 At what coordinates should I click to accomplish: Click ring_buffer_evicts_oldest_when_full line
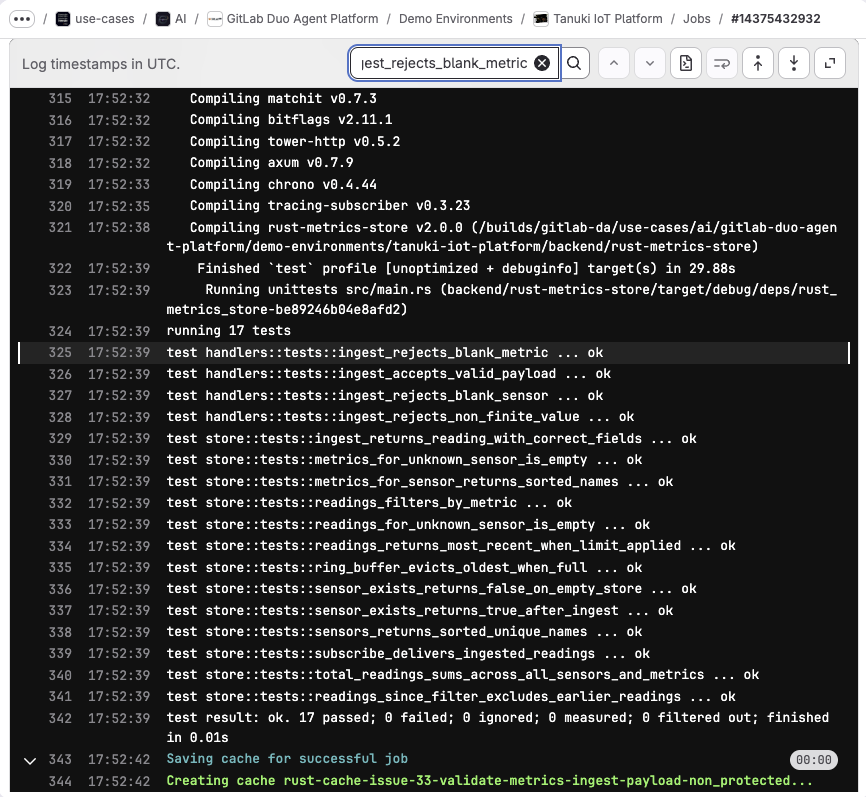[x=404, y=568]
